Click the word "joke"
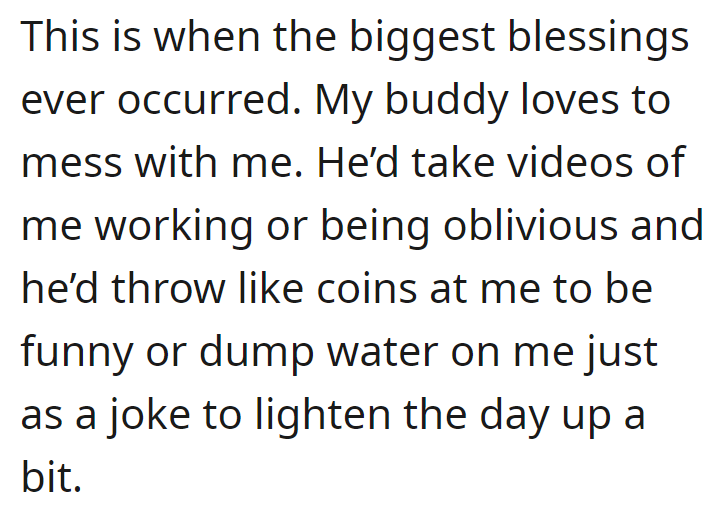This screenshot has width=718, height=515. [149, 418]
